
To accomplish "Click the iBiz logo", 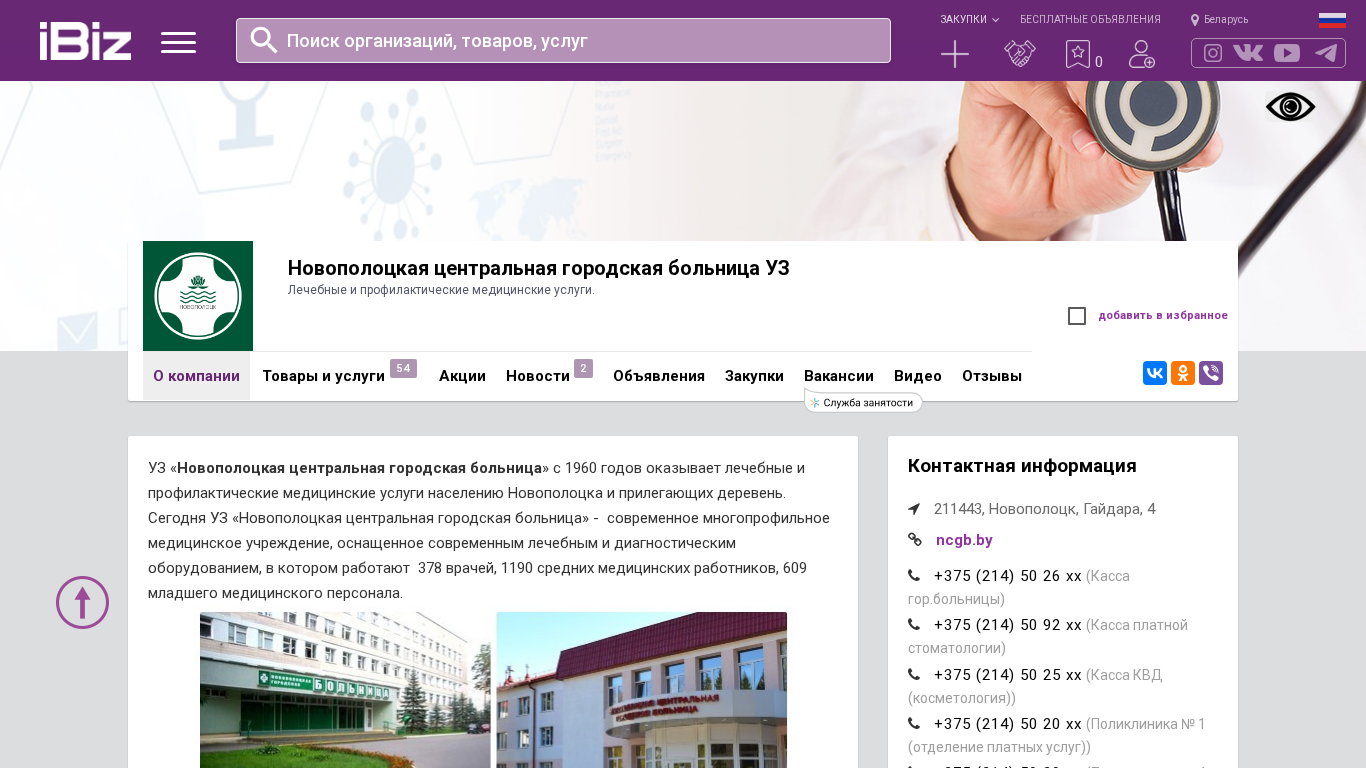I will click(85, 41).
